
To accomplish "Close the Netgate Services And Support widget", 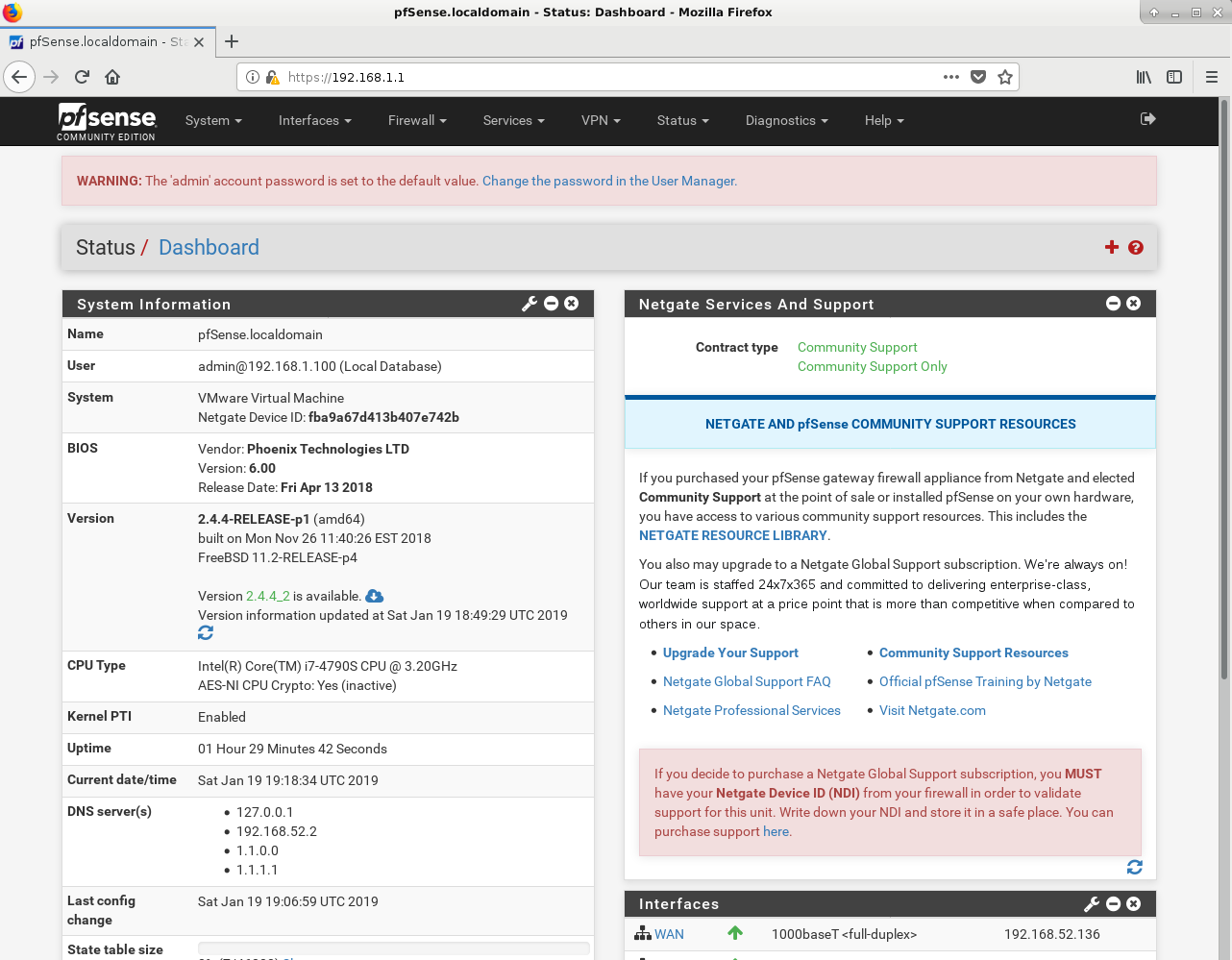I will pos(1134,303).
